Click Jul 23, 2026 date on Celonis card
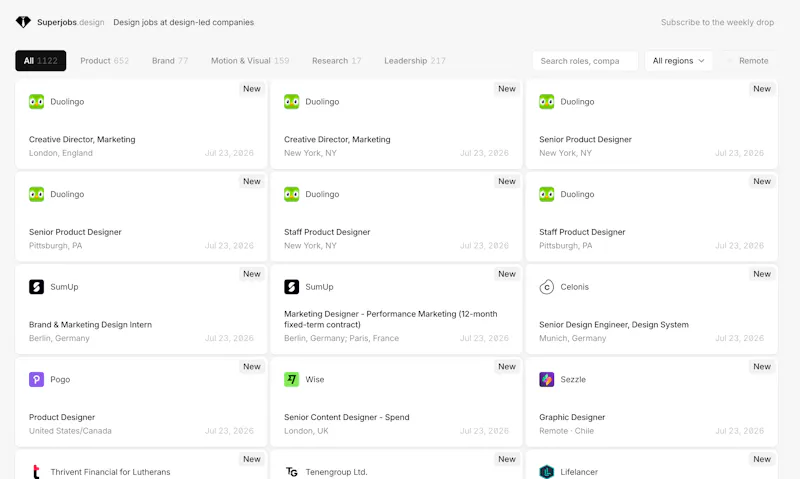Screen dimensions: 800x479 [739, 338]
